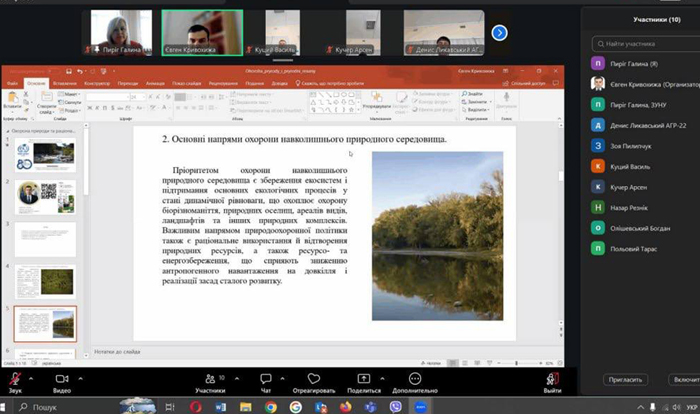The height and width of the screenshot is (414, 700).
Task: Open Конструктор ribbon tab
Action: click(97, 84)
